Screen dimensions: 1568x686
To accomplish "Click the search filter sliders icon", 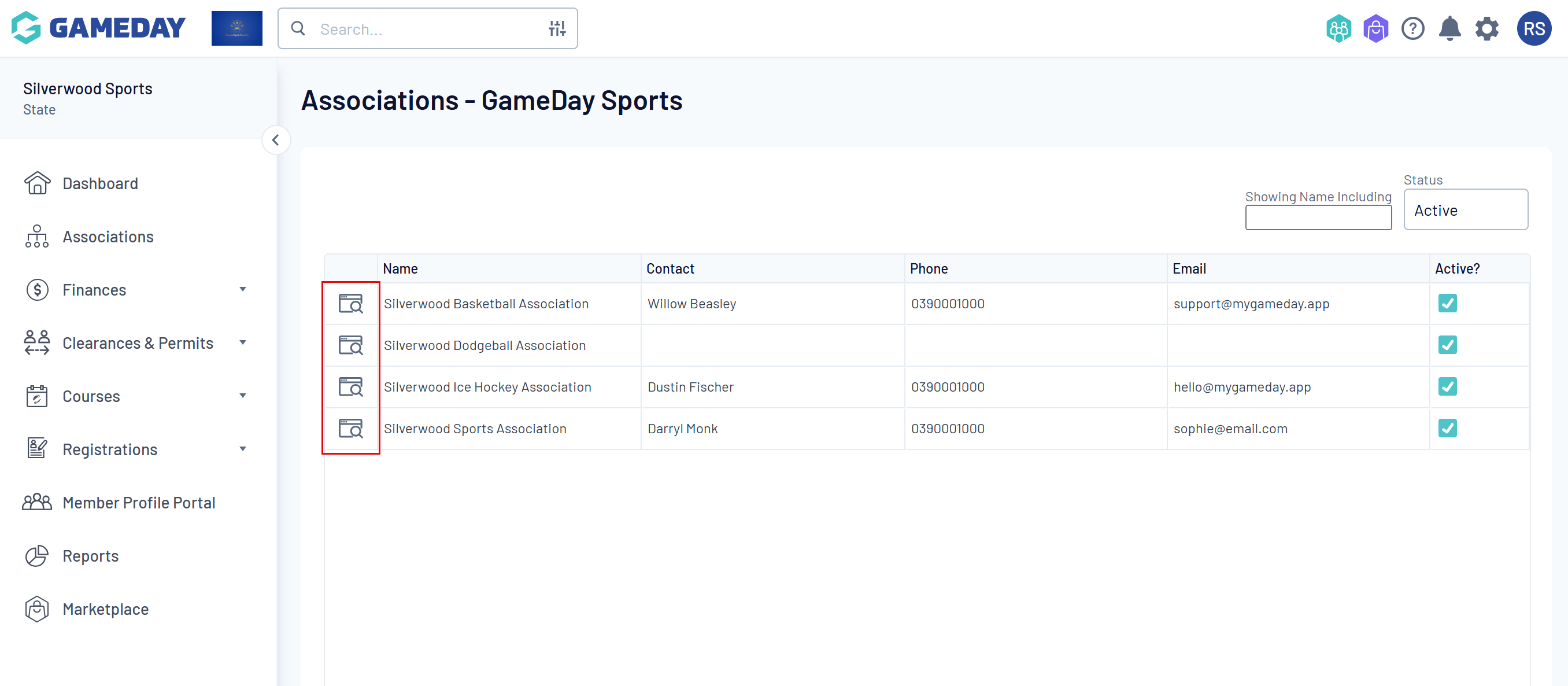I will (x=556, y=28).
